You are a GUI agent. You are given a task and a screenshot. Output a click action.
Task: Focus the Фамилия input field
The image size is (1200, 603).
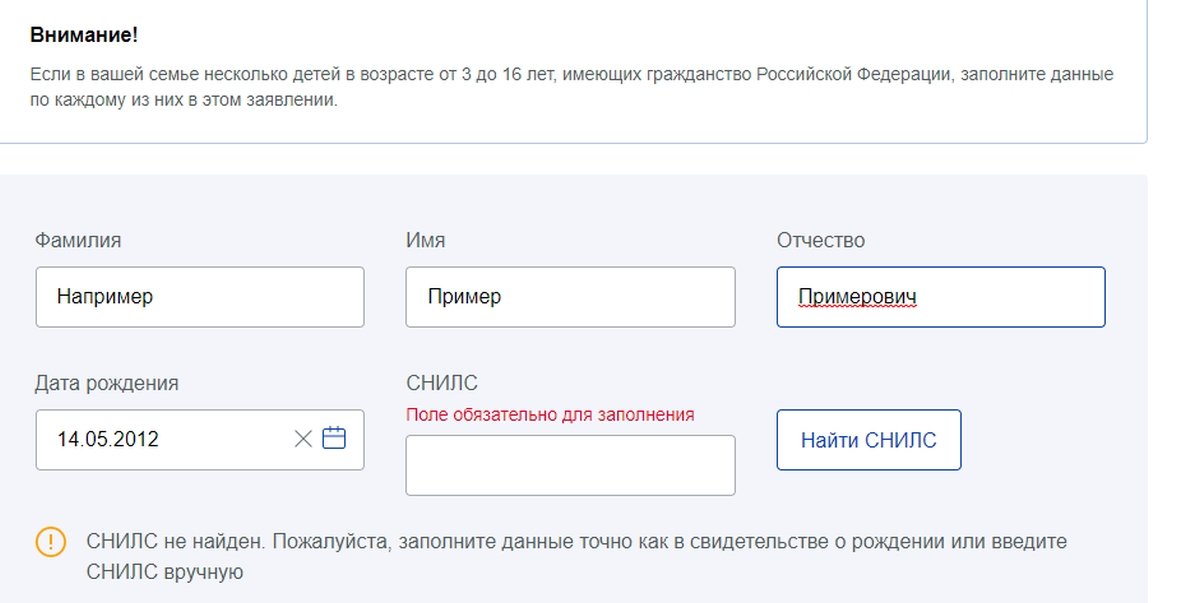point(200,297)
